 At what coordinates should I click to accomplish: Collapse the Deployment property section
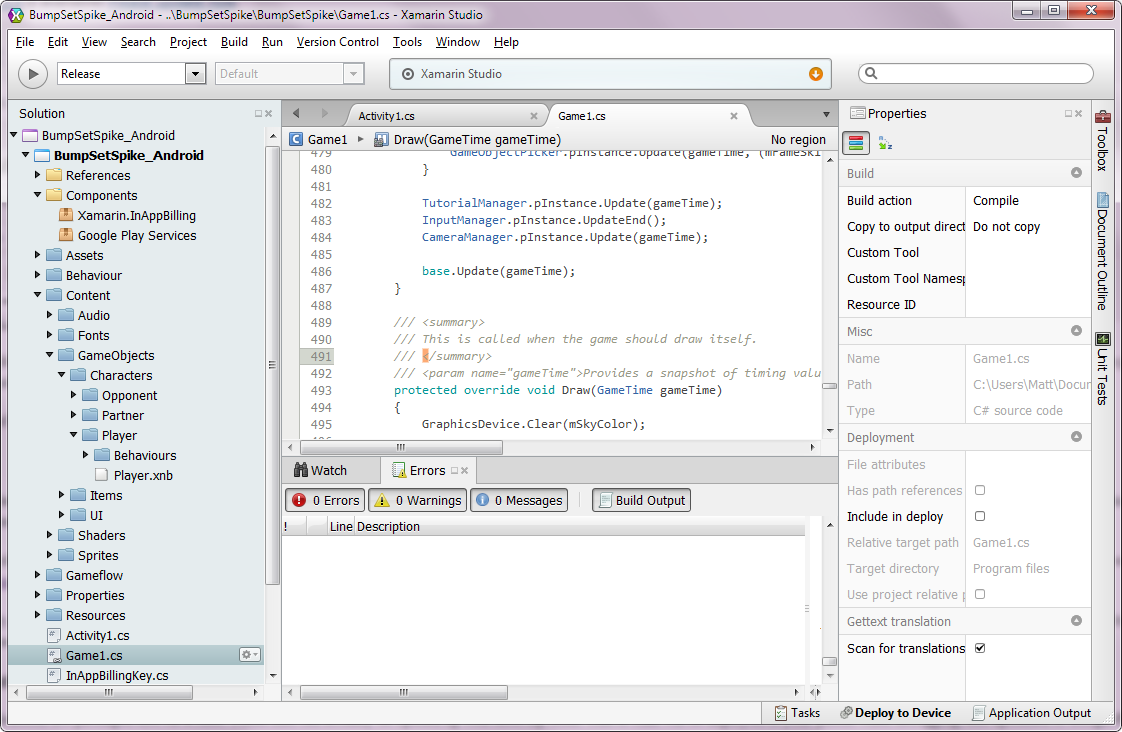(1076, 436)
